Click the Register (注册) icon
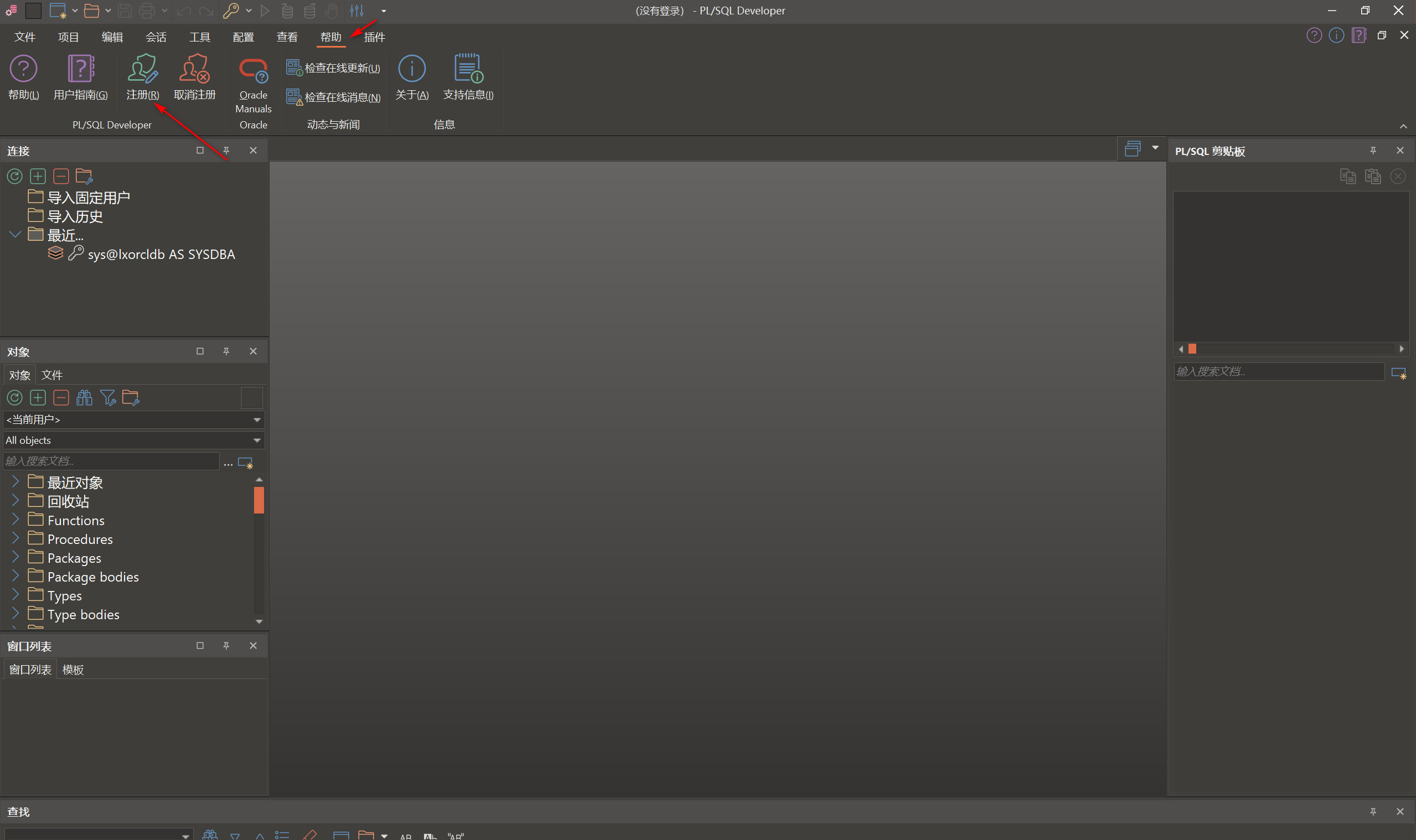Image resolution: width=1416 pixels, height=840 pixels. [142, 70]
